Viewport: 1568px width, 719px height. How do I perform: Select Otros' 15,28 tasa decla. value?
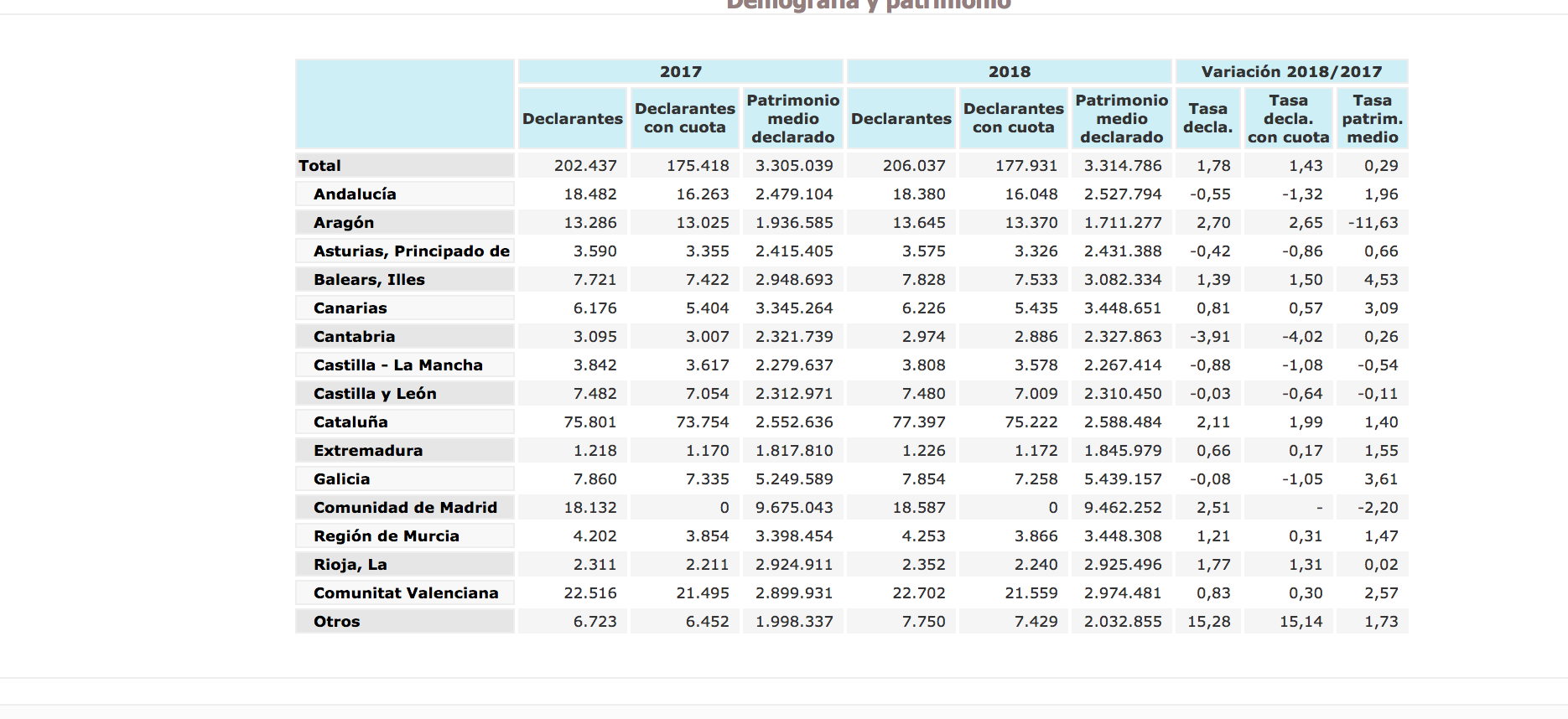click(x=1208, y=622)
